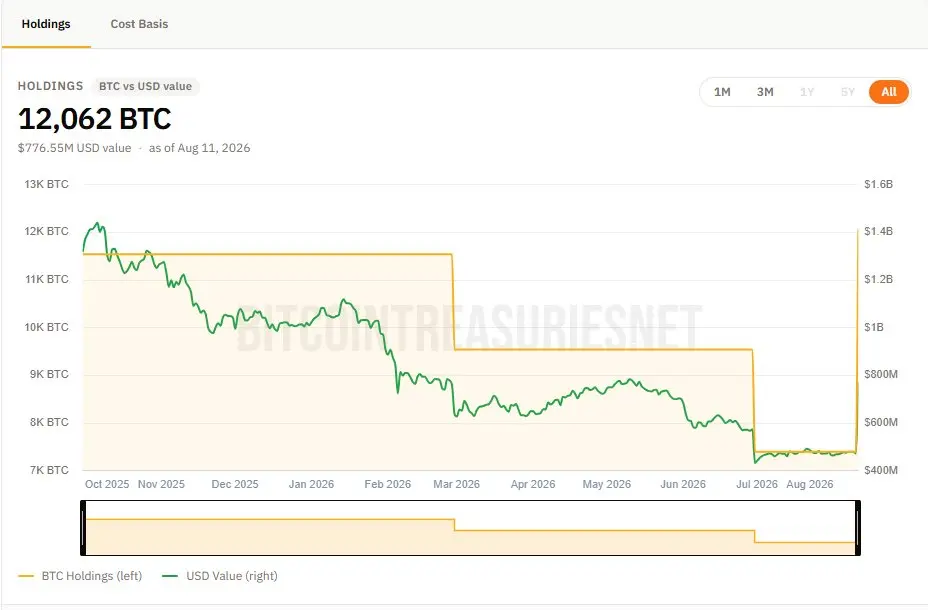The image size is (928, 610).
Task: Click the $1.4B right axis label
Action: tap(878, 231)
